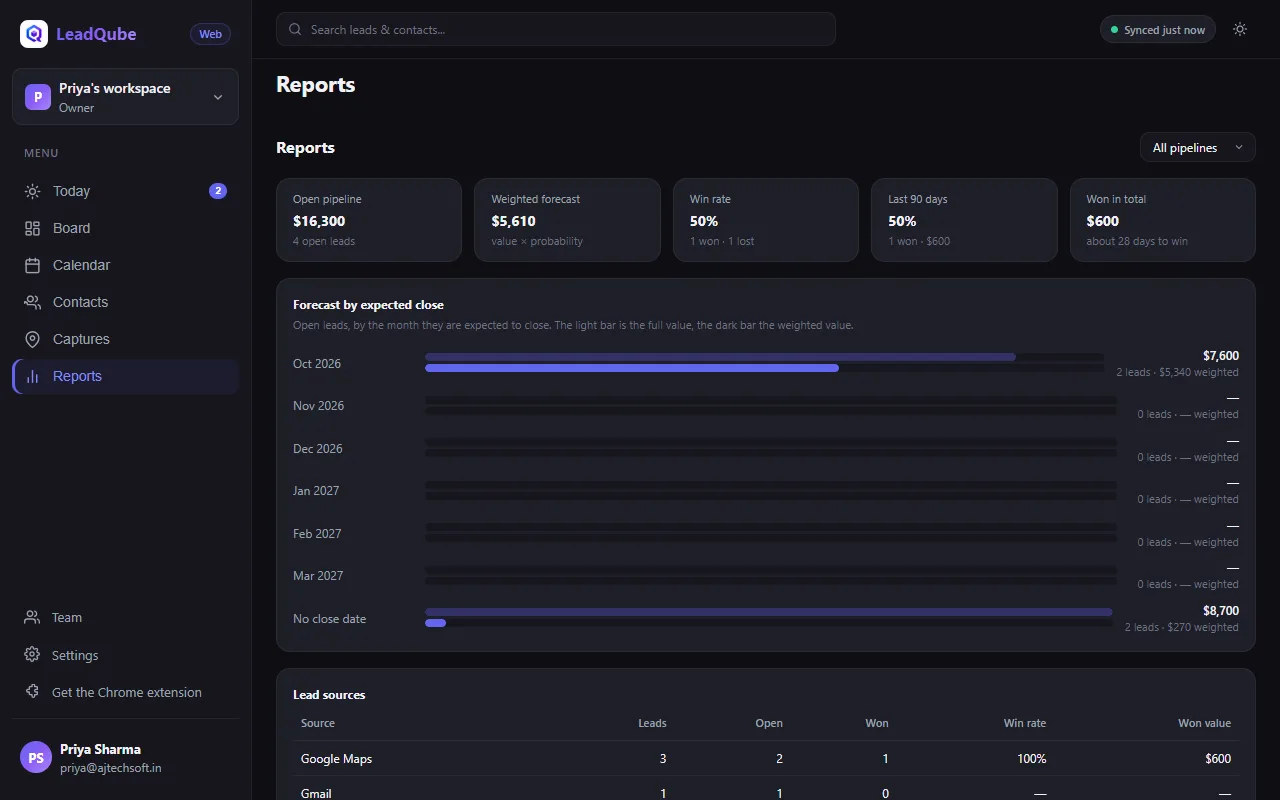Open the Today menu item

click(x=126, y=191)
